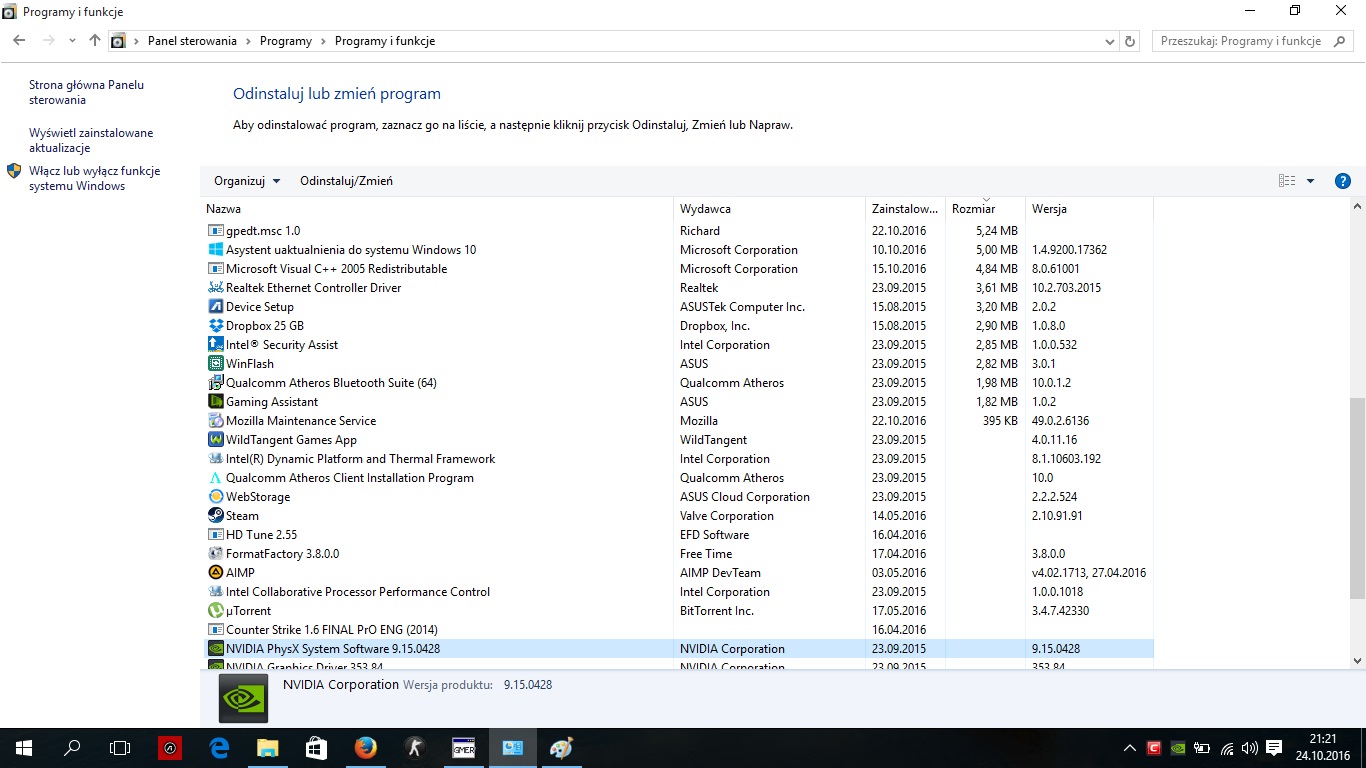
Task: Click the Steam program icon
Action: (215, 516)
